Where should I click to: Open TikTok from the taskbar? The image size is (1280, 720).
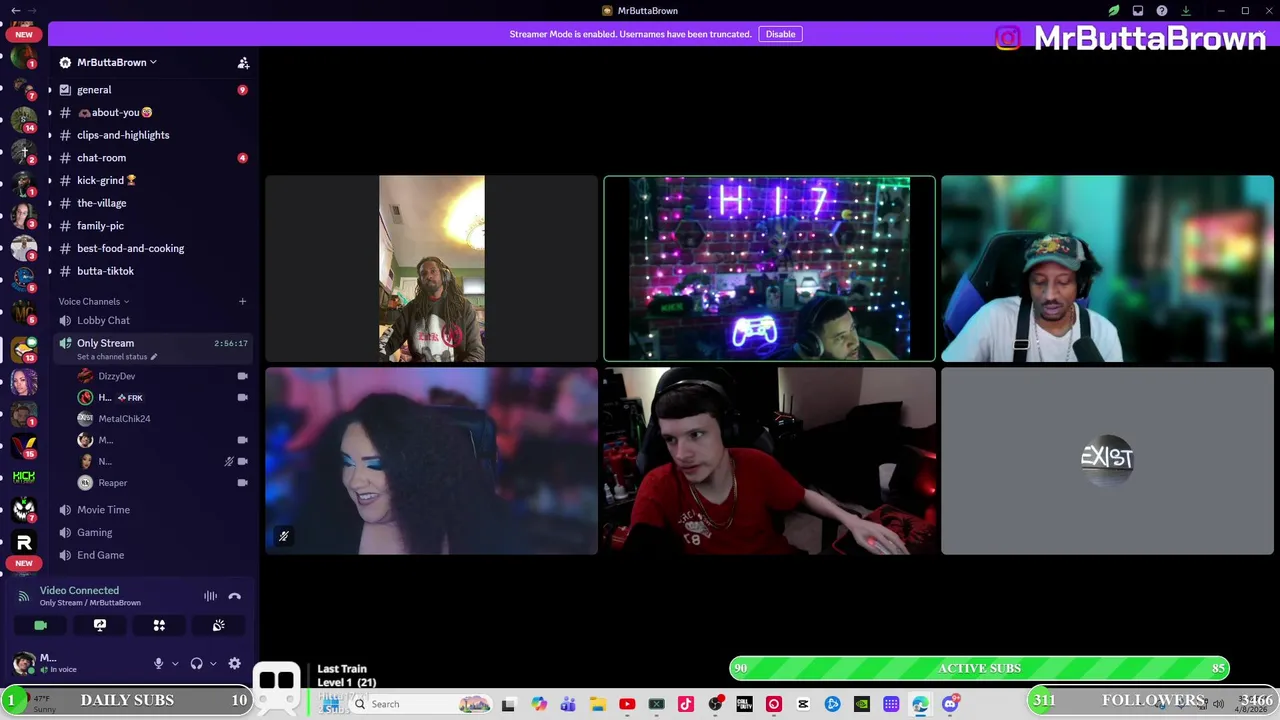coord(686,704)
